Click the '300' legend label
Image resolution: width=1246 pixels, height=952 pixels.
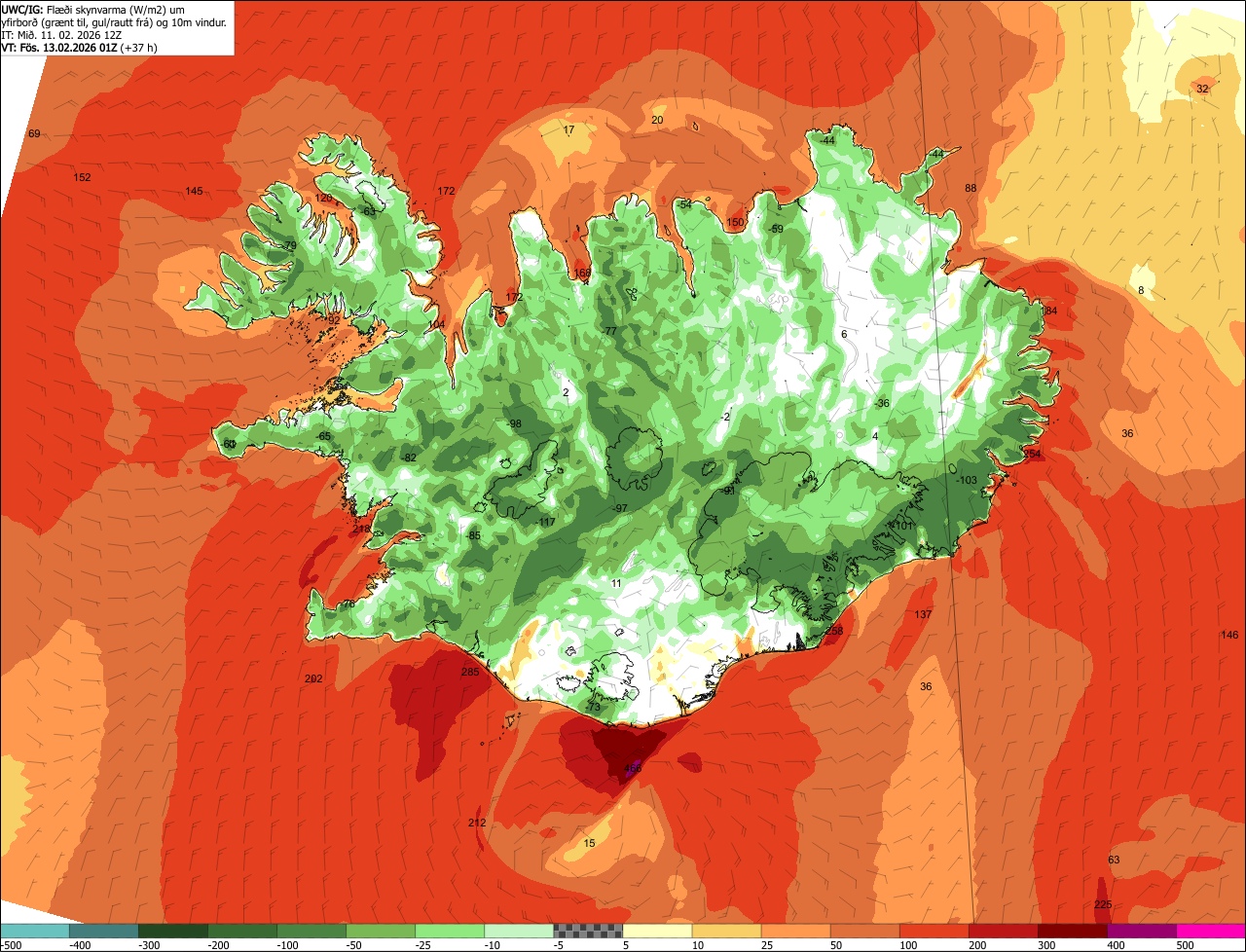pos(1046,945)
